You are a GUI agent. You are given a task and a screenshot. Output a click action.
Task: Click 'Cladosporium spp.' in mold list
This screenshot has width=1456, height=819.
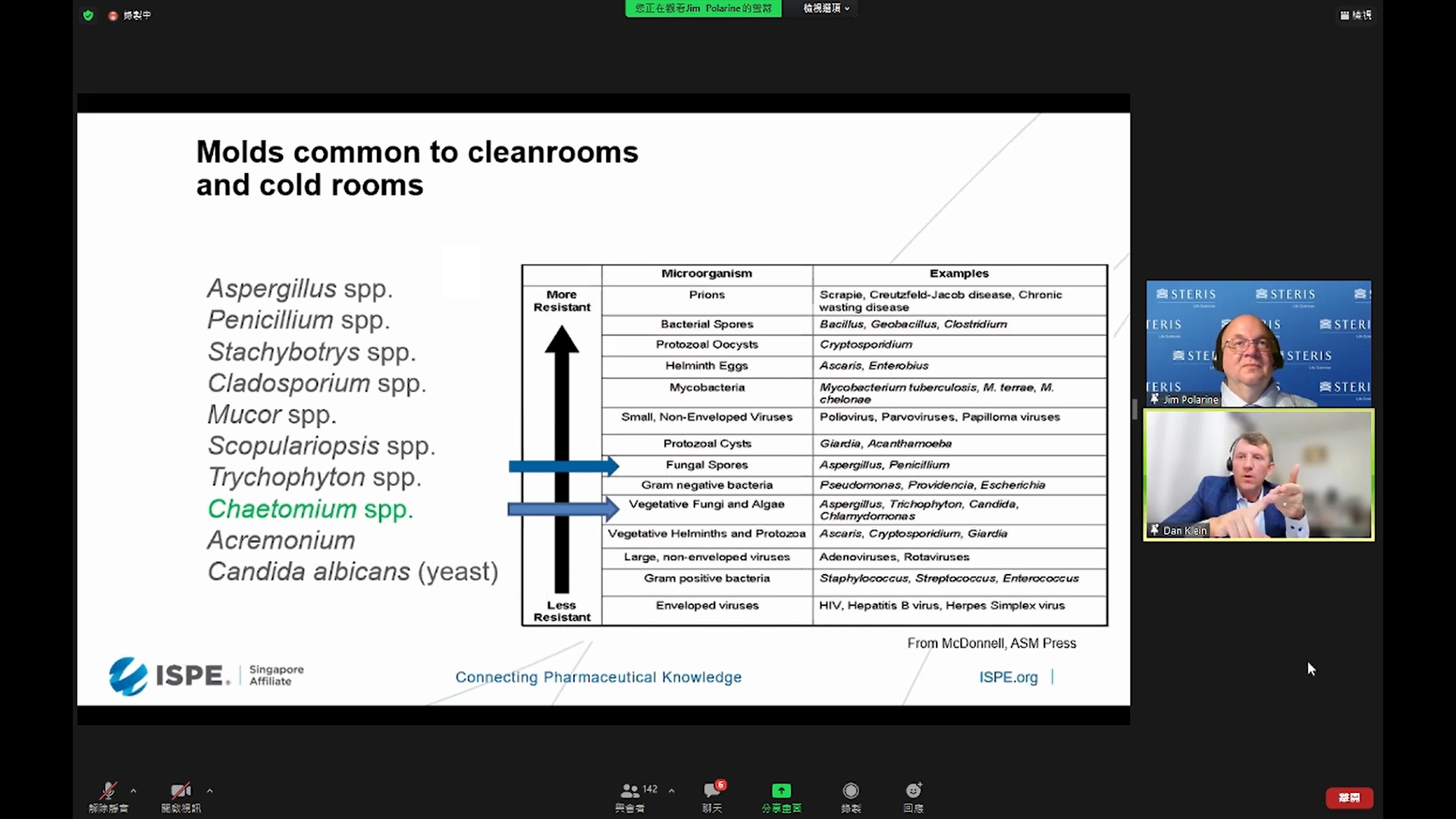pyautogui.click(x=317, y=383)
